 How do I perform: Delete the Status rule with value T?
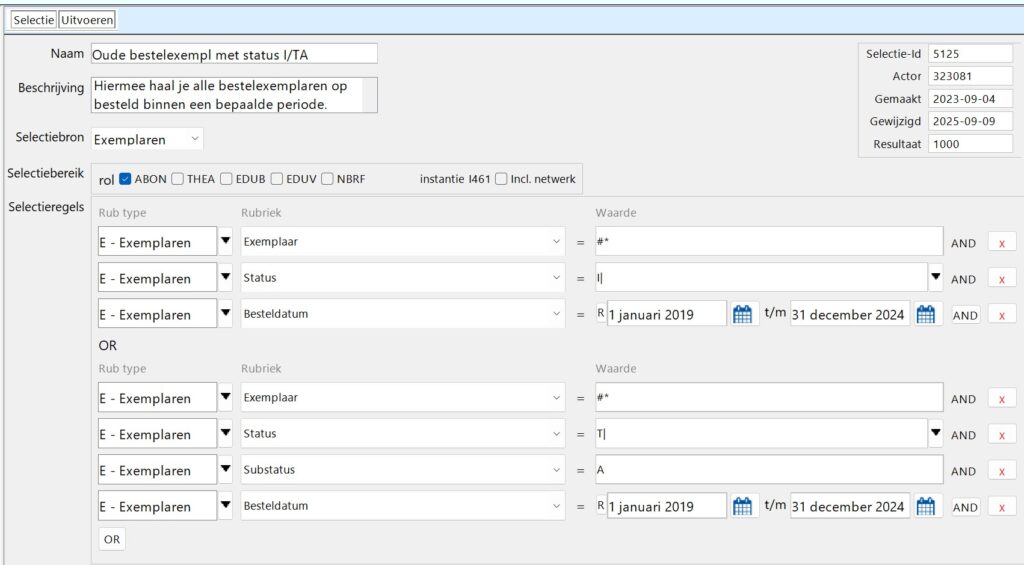1001,435
